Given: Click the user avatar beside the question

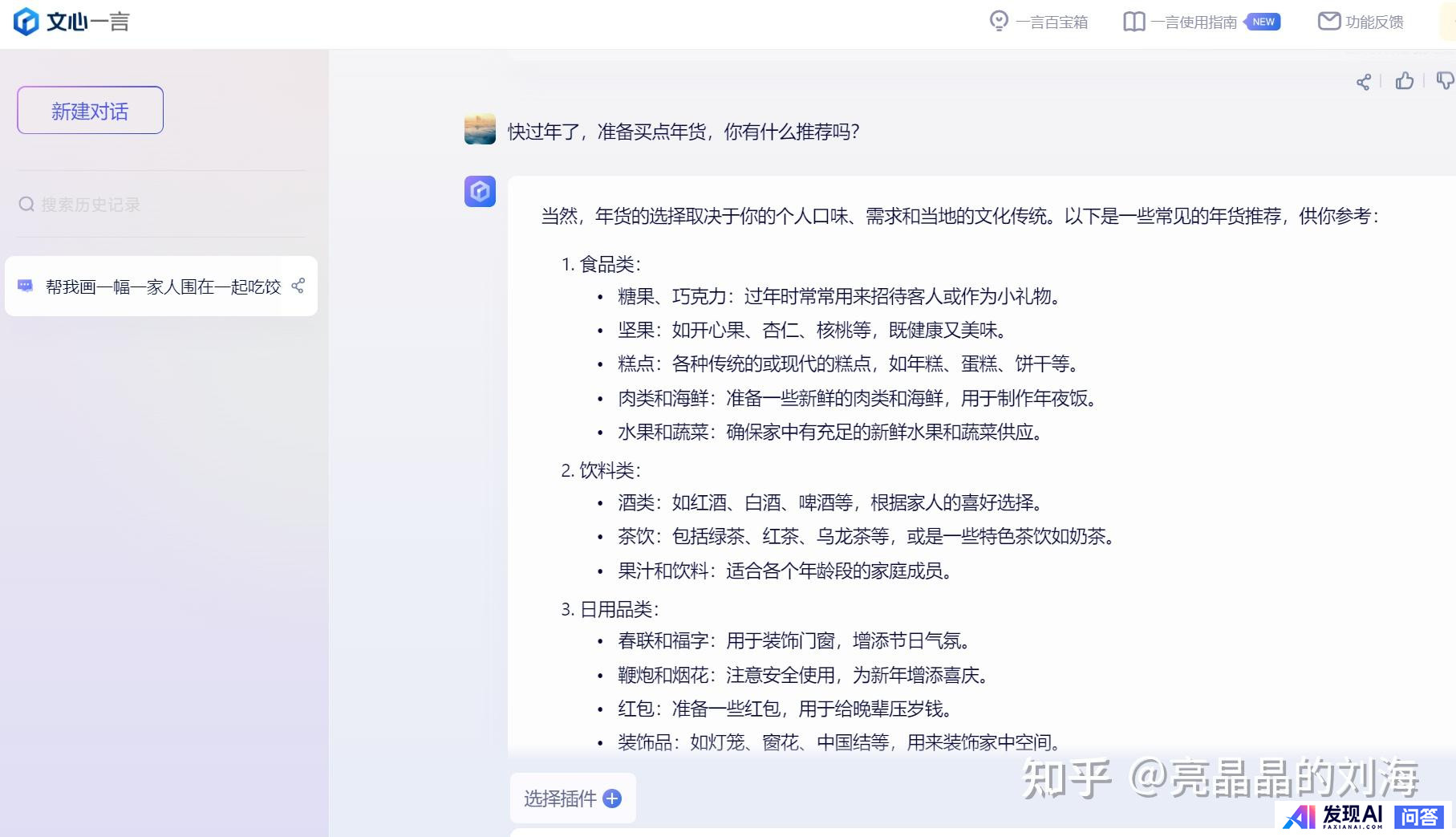Looking at the screenshot, I should pyautogui.click(x=480, y=129).
